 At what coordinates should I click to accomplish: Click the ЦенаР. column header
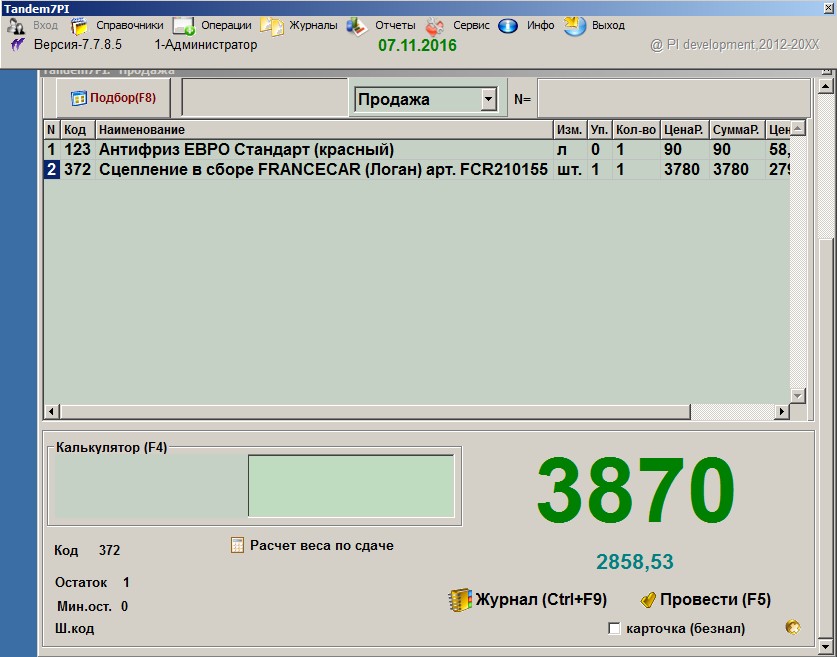coord(684,130)
